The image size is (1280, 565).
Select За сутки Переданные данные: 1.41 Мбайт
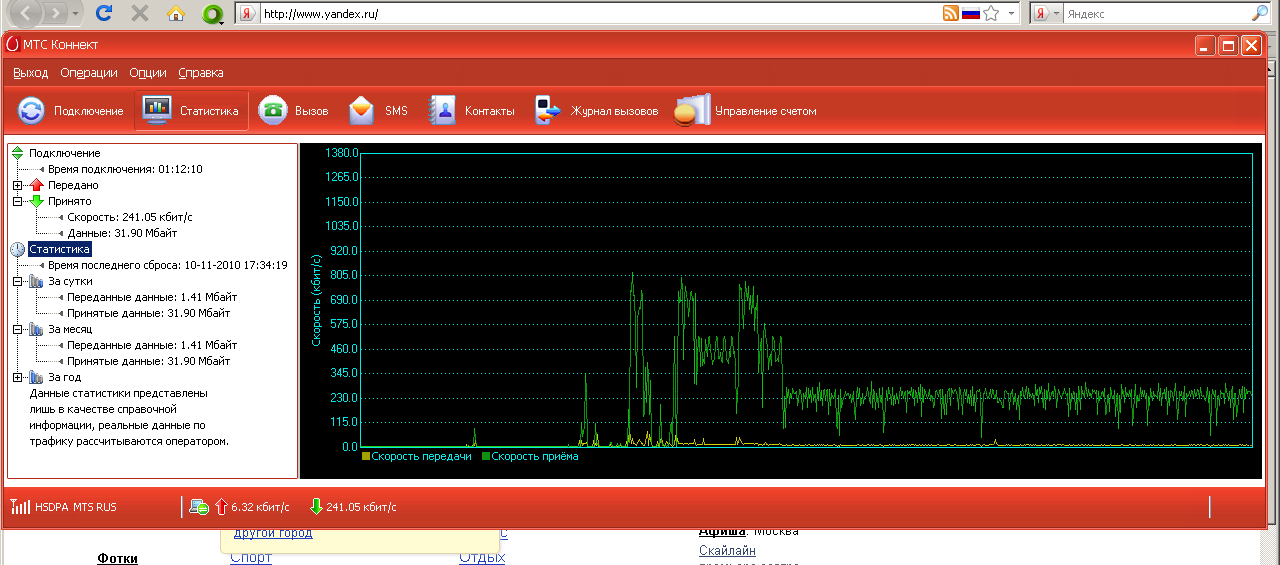tap(151, 297)
